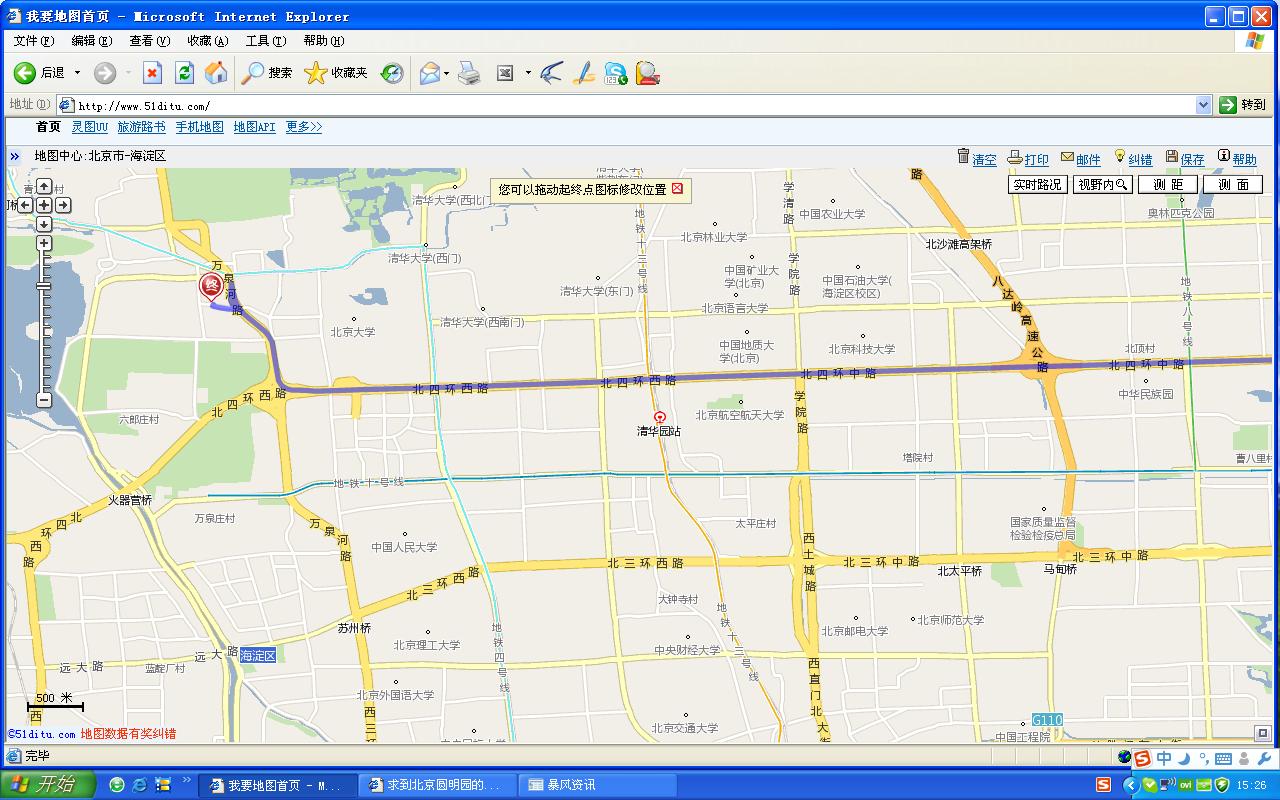The height and width of the screenshot is (800, 1280).
Task: Click the 视野内 search-in-view button
Action: (x=1103, y=185)
